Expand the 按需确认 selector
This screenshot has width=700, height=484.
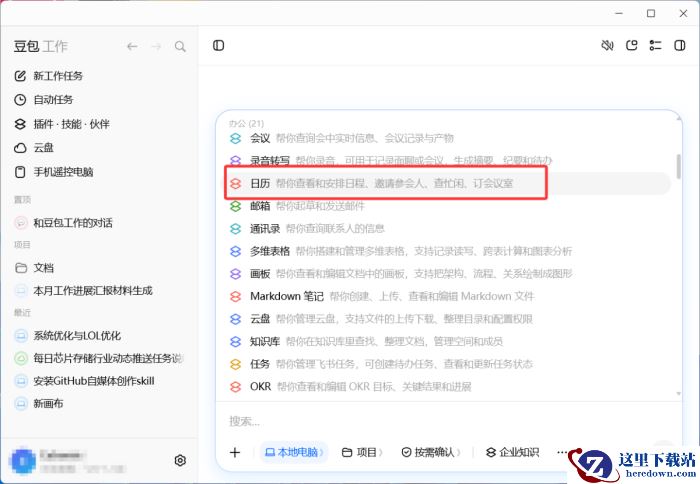(x=430, y=452)
